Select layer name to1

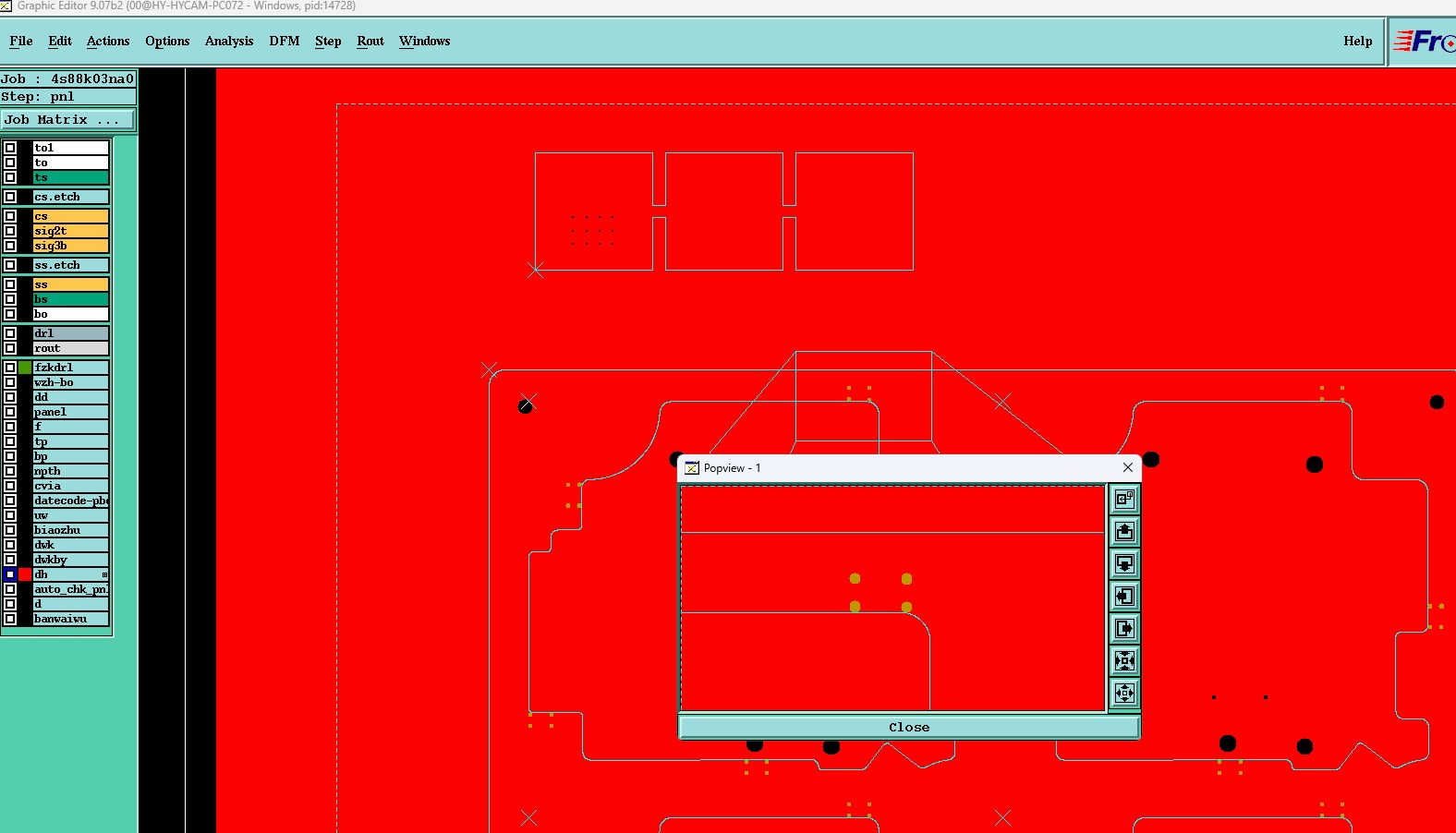[71, 148]
